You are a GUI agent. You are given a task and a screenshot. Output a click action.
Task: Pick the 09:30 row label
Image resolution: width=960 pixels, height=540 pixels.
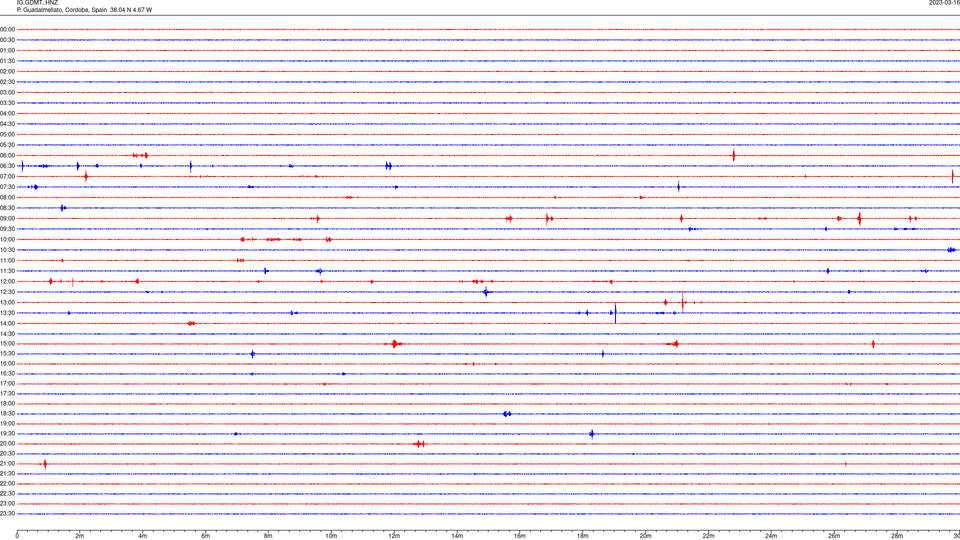(x=7, y=229)
